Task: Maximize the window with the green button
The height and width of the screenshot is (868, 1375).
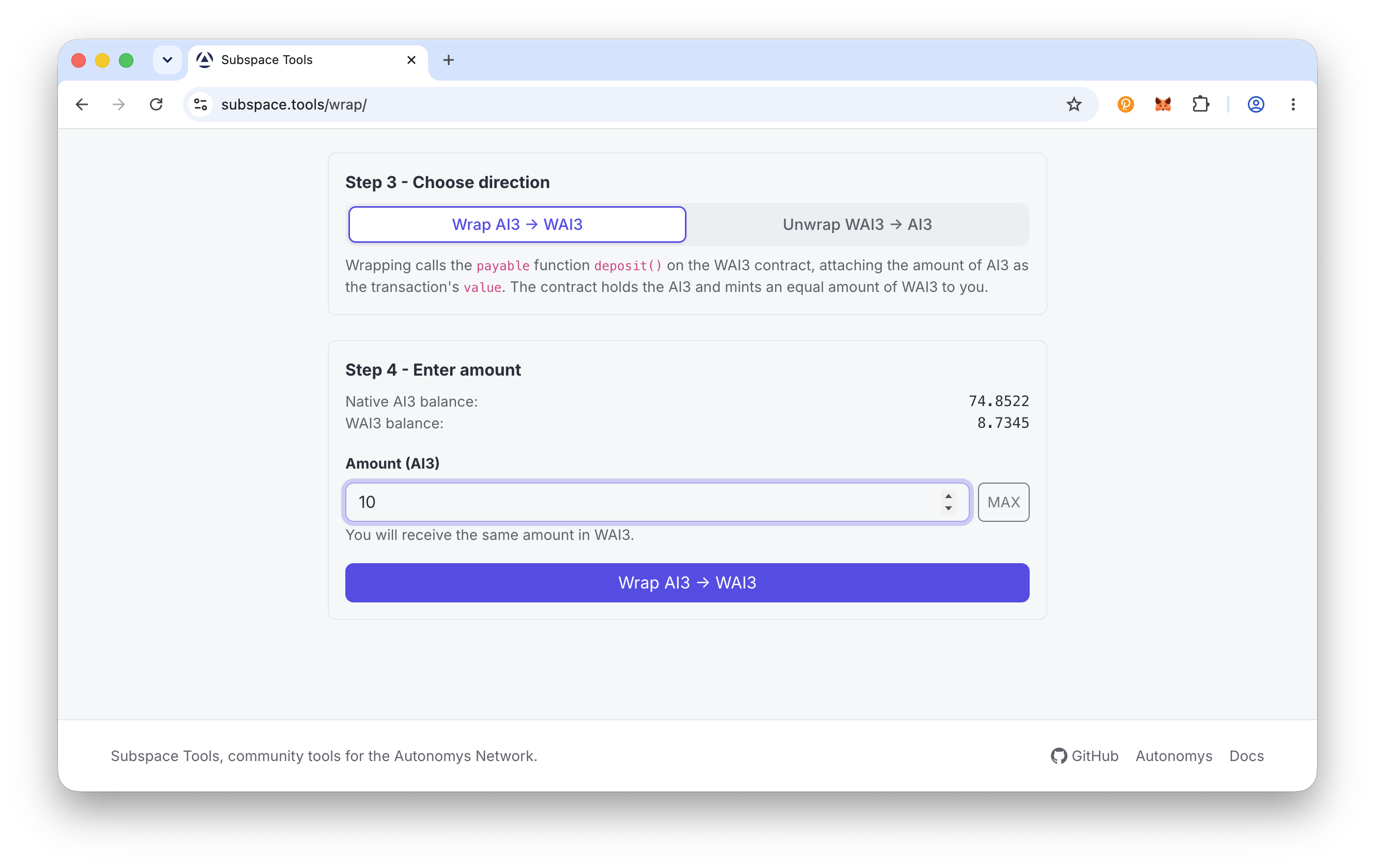Action: tap(126, 60)
